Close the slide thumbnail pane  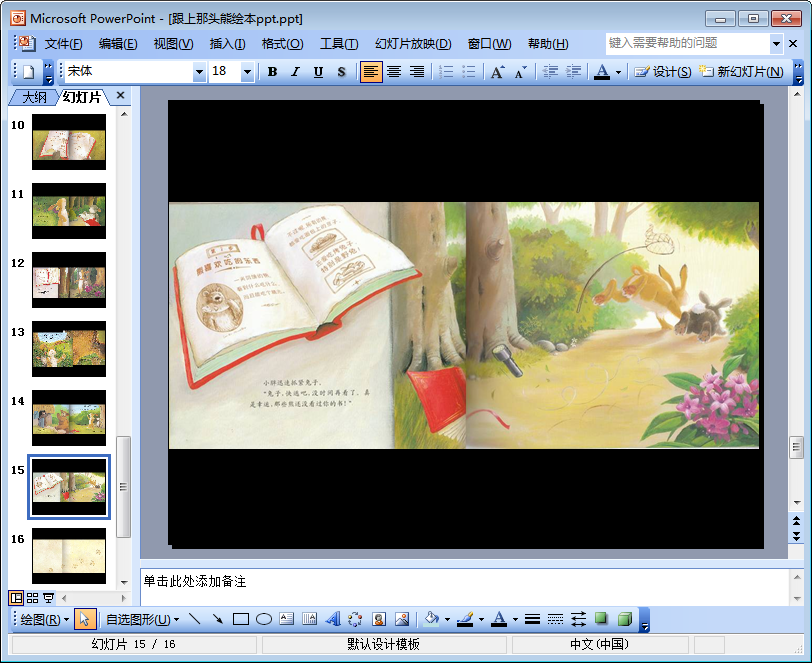click(x=120, y=95)
